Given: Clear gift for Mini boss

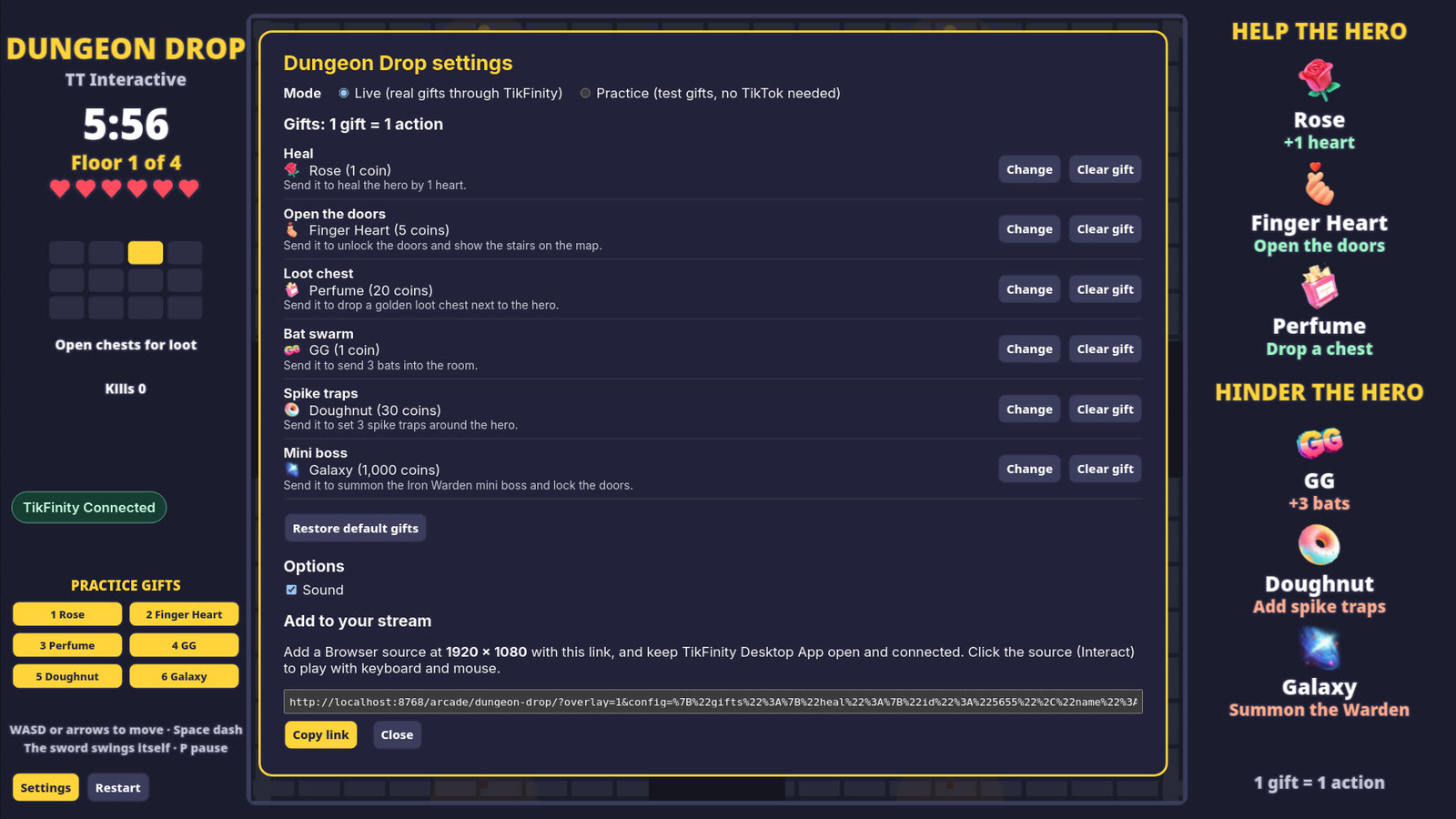Looking at the screenshot, I should pos(1105,469).
